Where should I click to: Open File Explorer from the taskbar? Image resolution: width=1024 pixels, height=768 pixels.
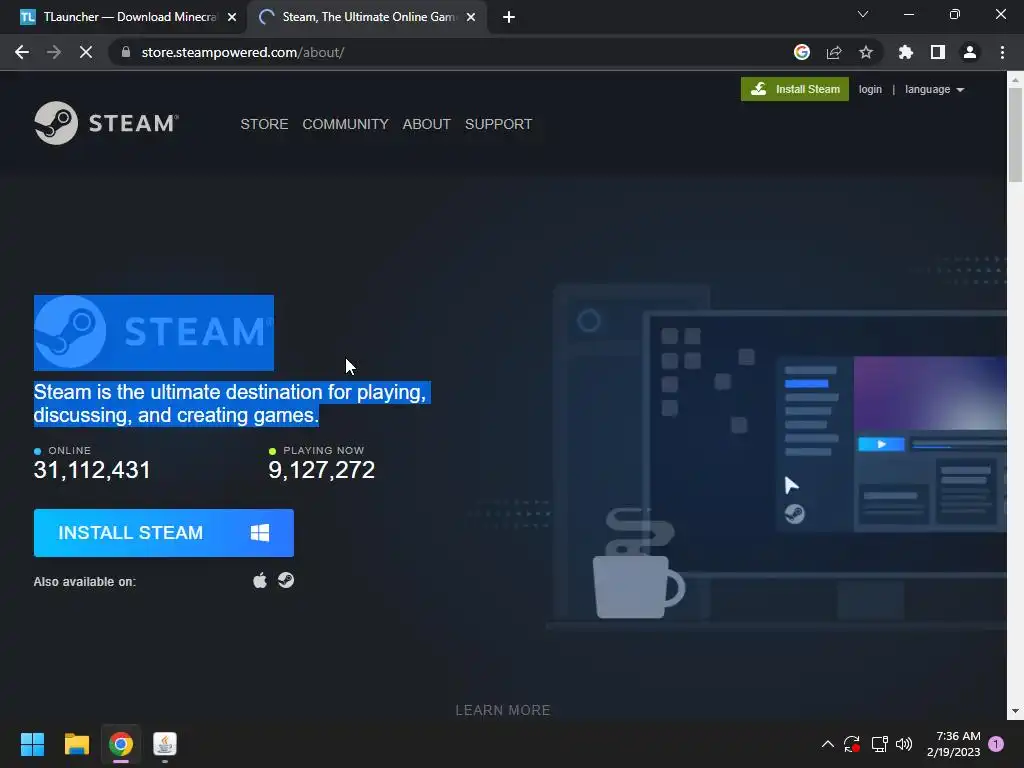76,744
